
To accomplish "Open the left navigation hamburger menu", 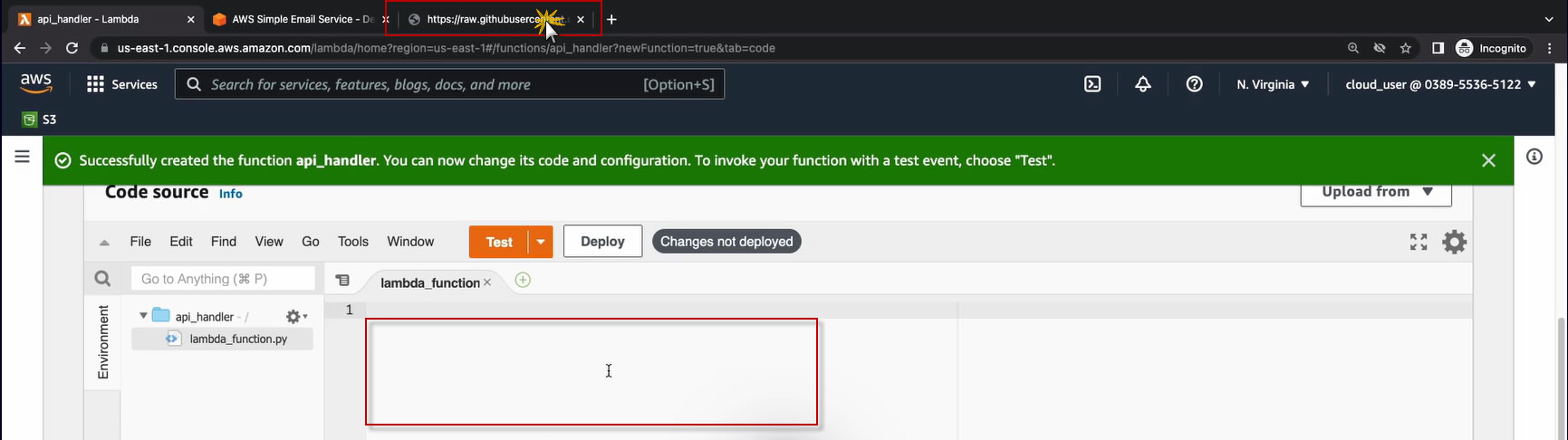I will 23,157.
